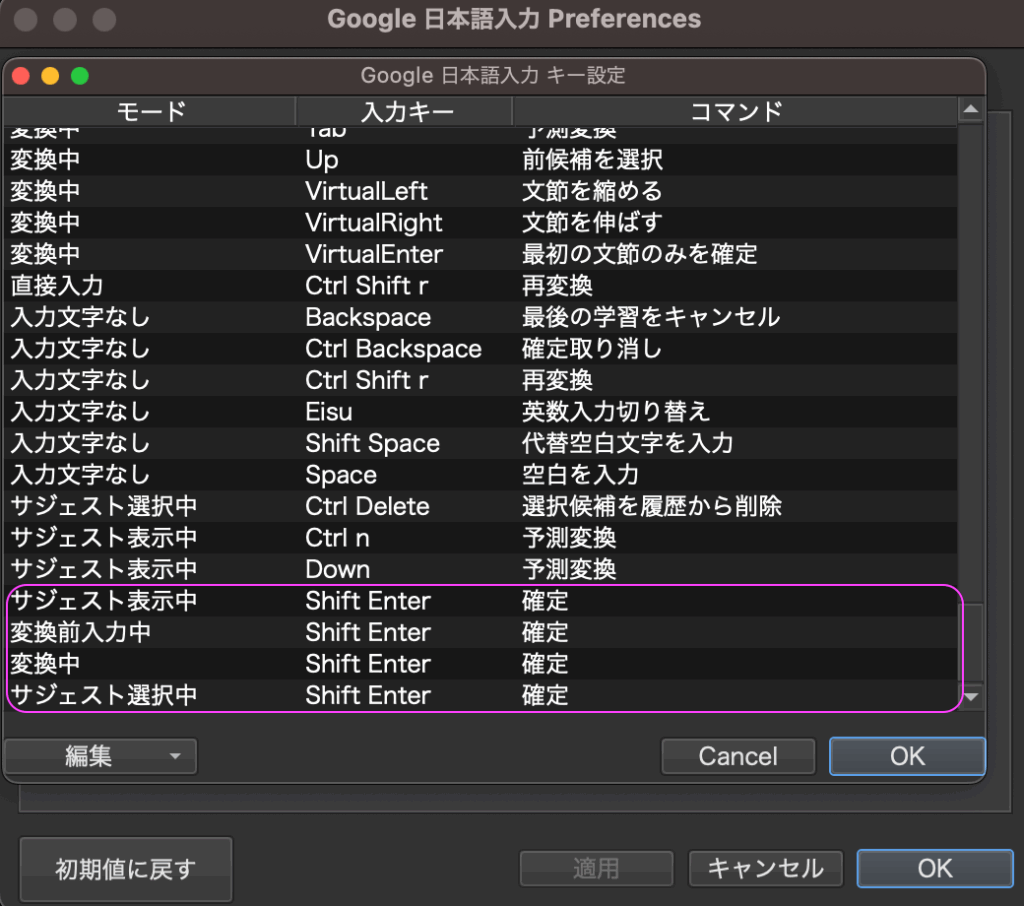Click キャンセル in the Preferences window
The image size is (1024, 906).
765,869
